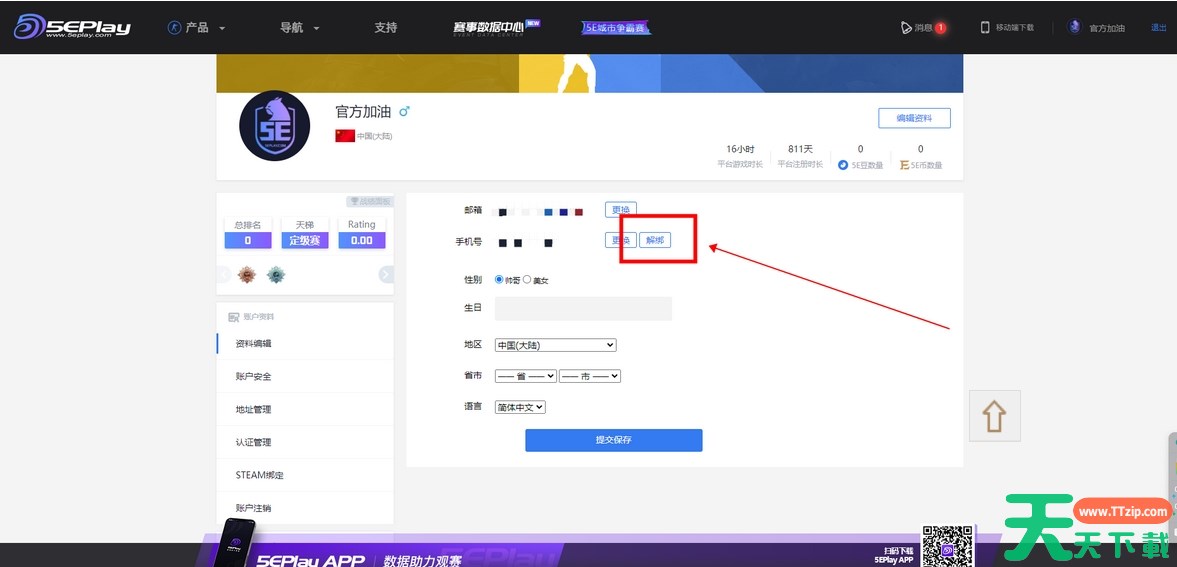
Task: Click the 生日 birthday input field
Action: [583, 309]
